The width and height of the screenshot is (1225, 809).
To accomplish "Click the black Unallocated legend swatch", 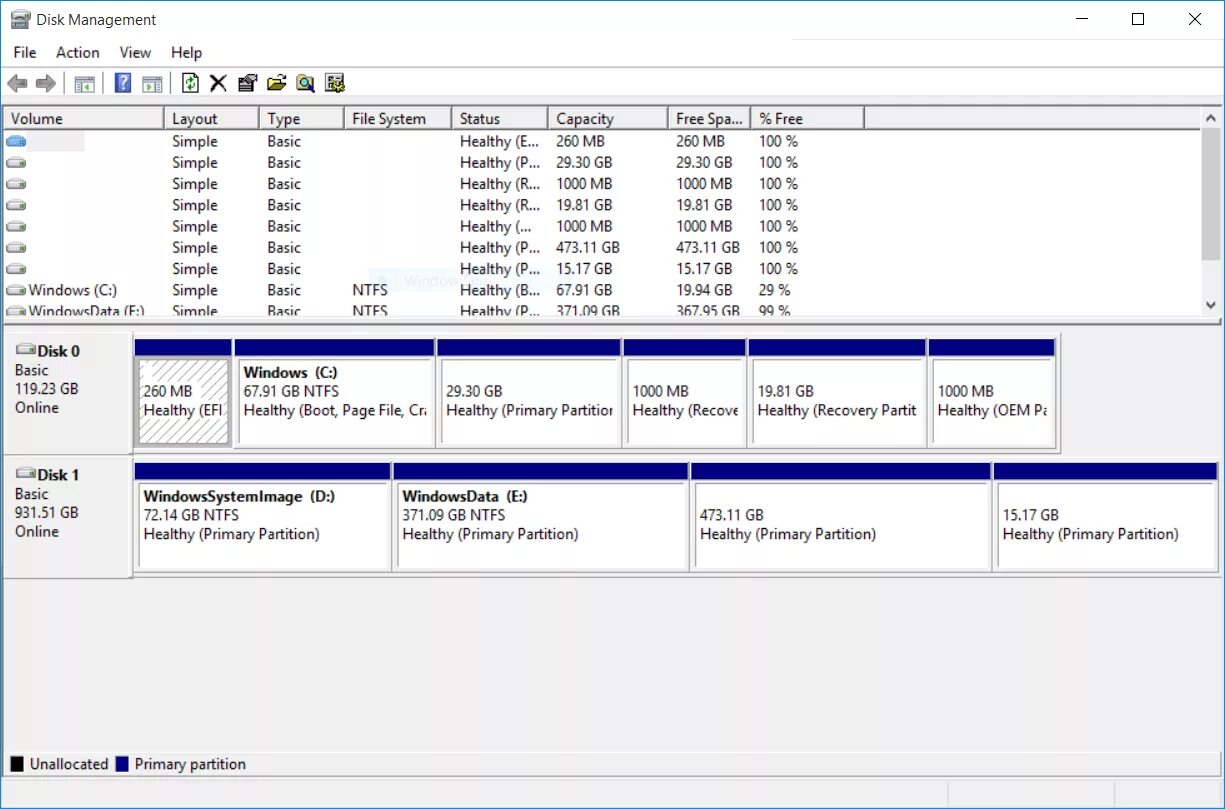I will tap(17, 764).
